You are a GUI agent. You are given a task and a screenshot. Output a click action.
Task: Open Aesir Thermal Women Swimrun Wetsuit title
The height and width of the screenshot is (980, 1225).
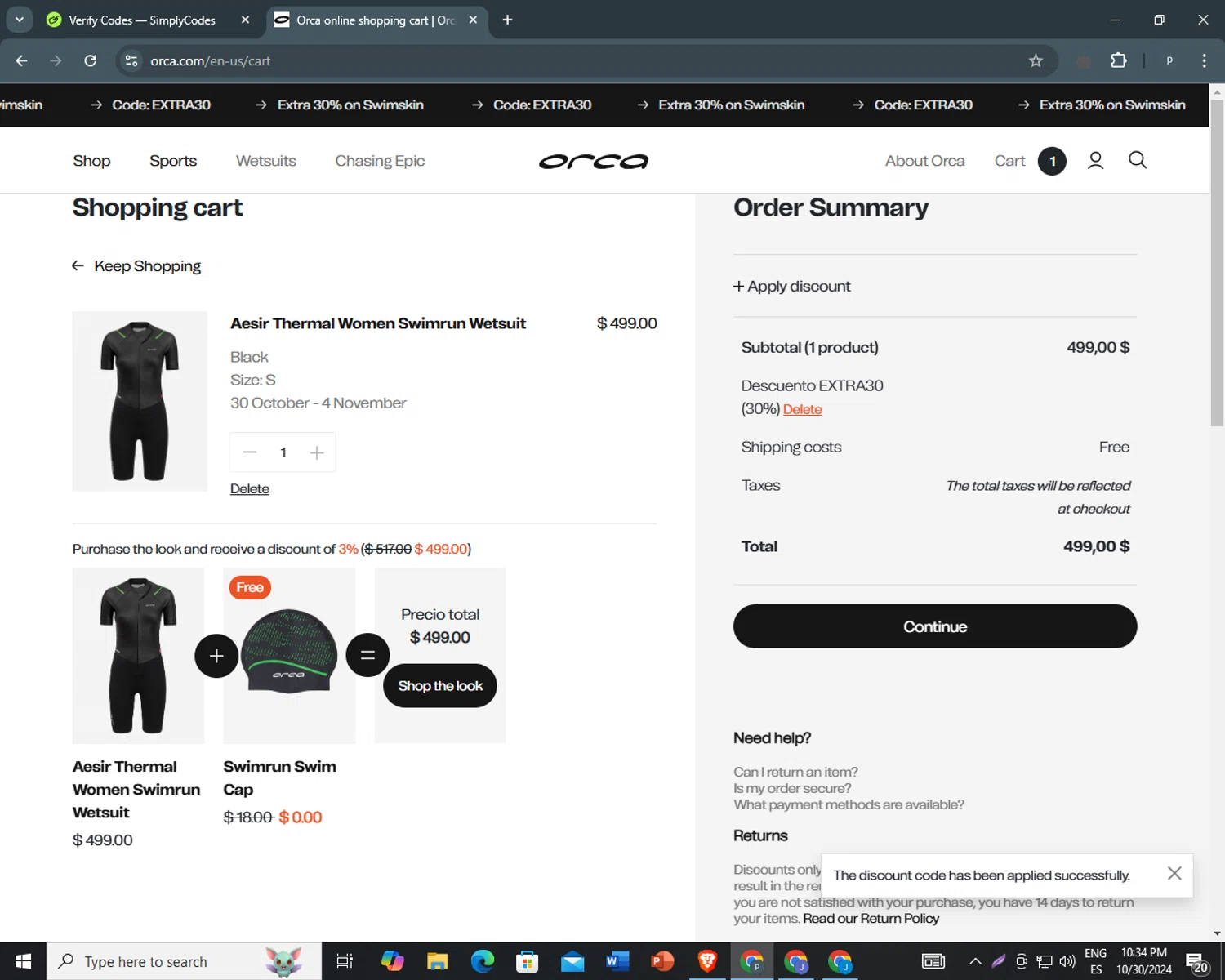click(x=378, y=323)
